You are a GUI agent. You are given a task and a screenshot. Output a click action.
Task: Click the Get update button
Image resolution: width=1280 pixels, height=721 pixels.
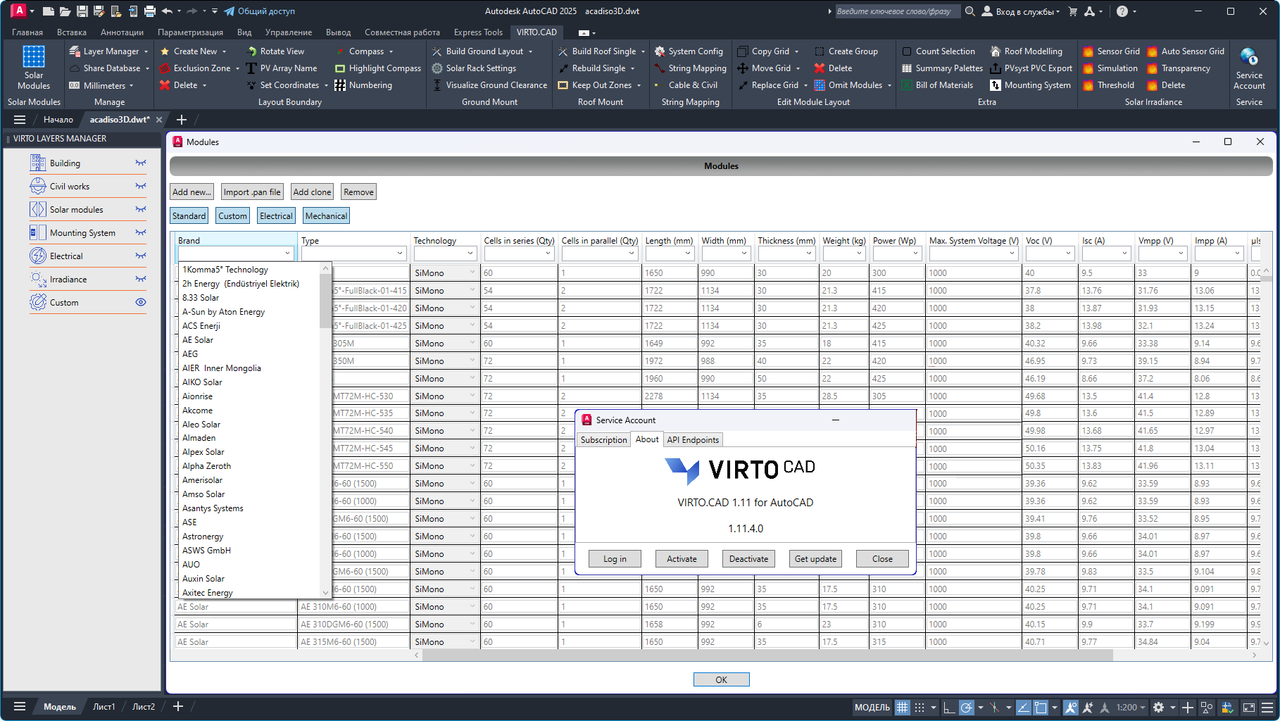click(x=816, y=559)
